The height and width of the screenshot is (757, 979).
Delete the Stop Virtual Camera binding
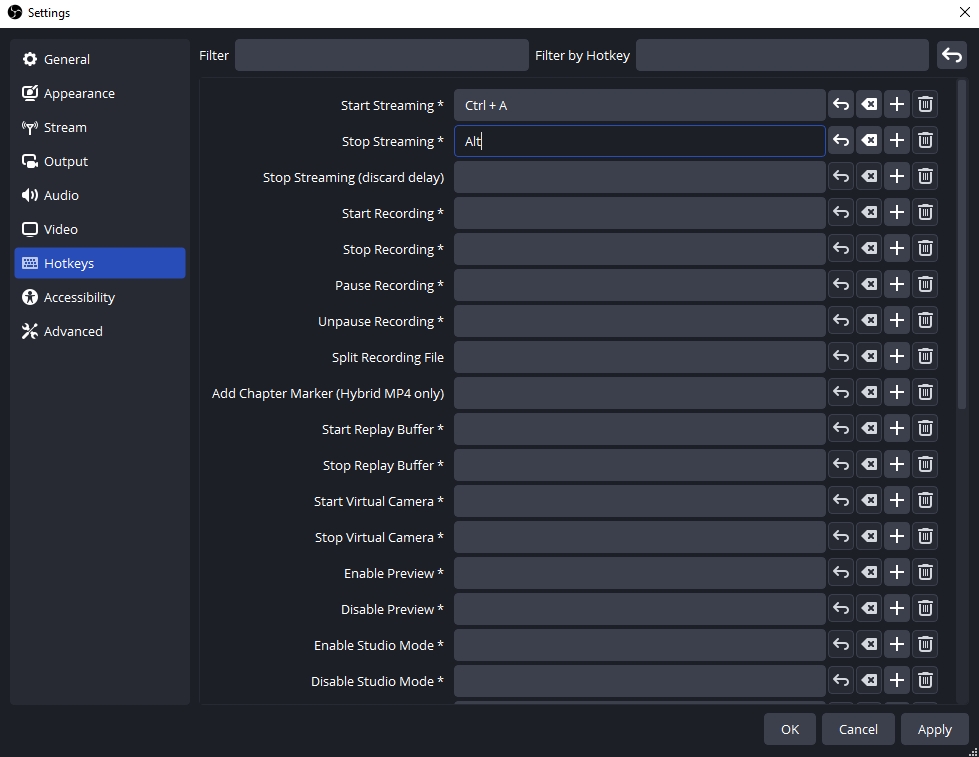tap(925, 537)
